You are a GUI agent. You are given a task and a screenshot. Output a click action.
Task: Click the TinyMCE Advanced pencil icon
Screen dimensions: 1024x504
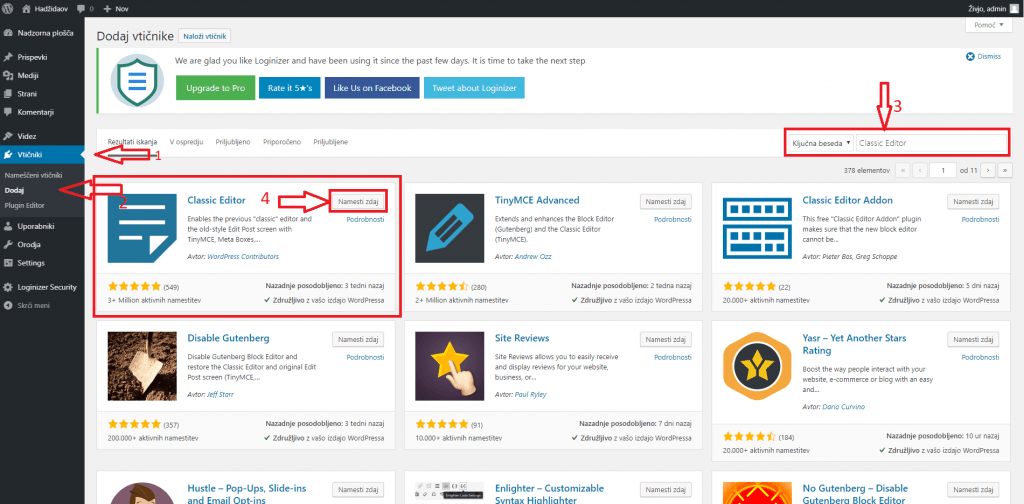450,228
